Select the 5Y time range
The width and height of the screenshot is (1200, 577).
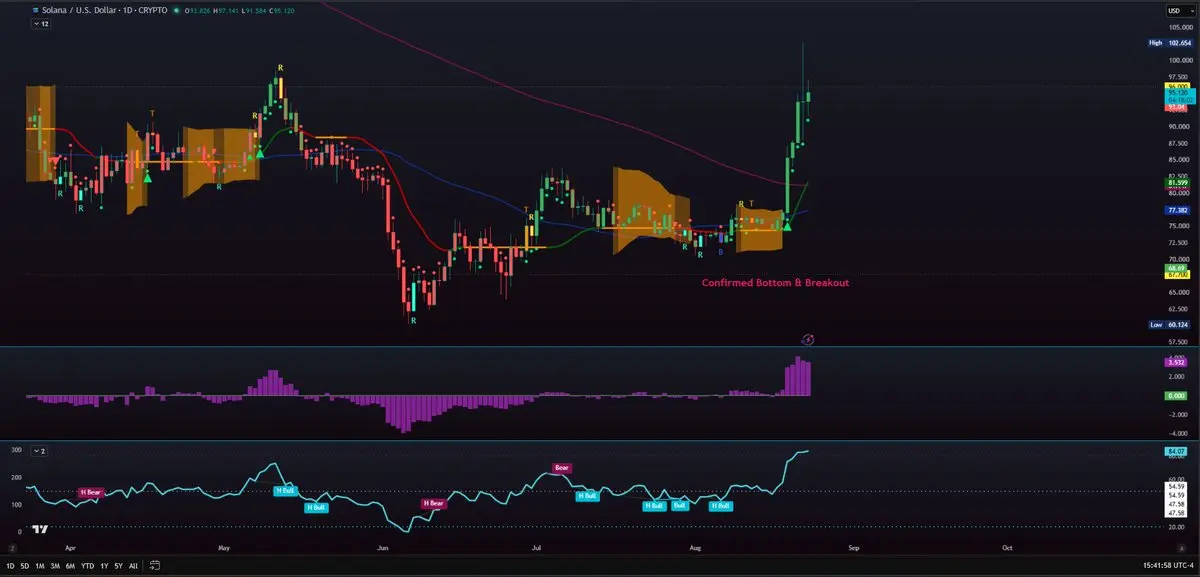point(118,565)
